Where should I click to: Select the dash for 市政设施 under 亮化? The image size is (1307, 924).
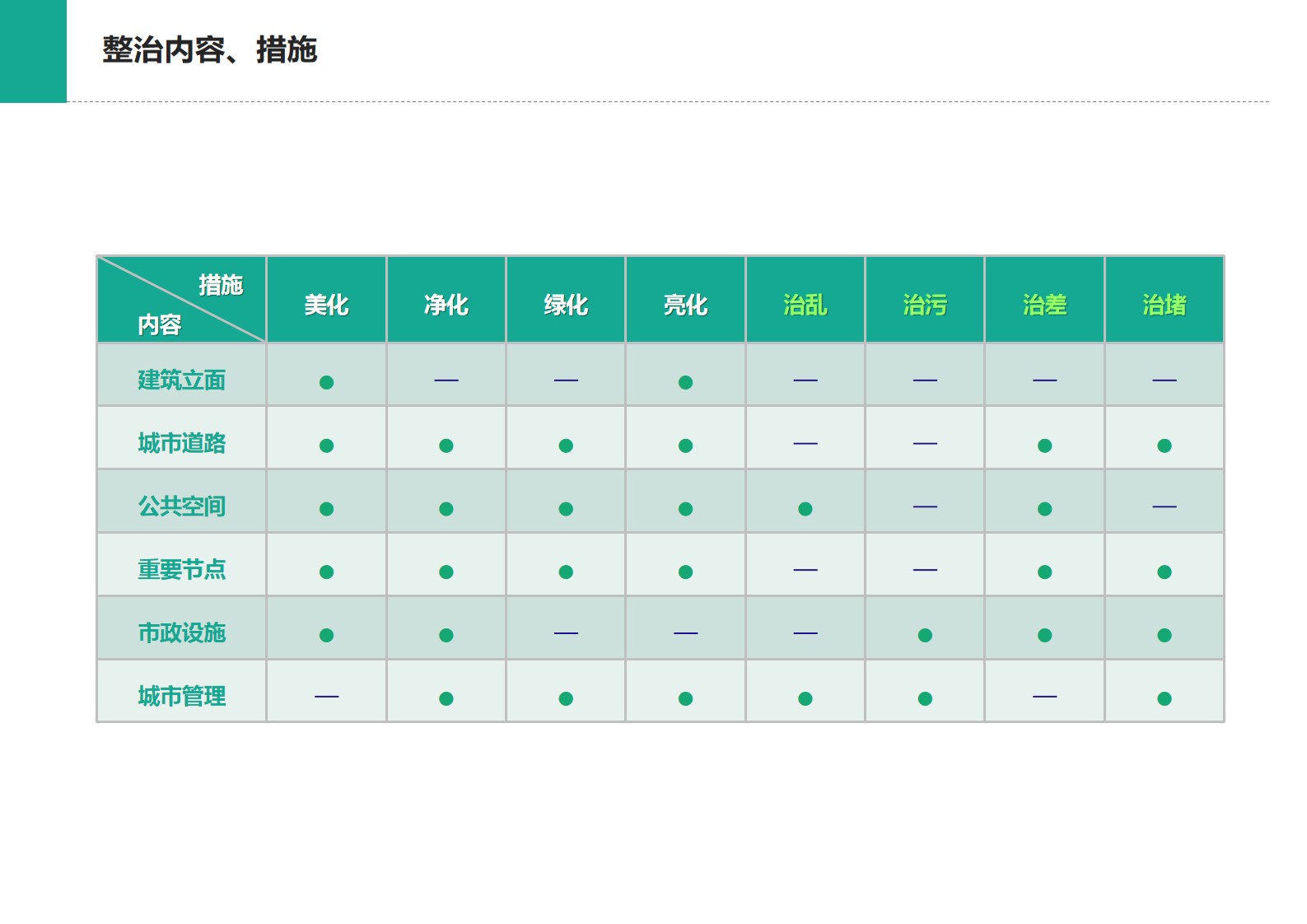pos(685,633)
